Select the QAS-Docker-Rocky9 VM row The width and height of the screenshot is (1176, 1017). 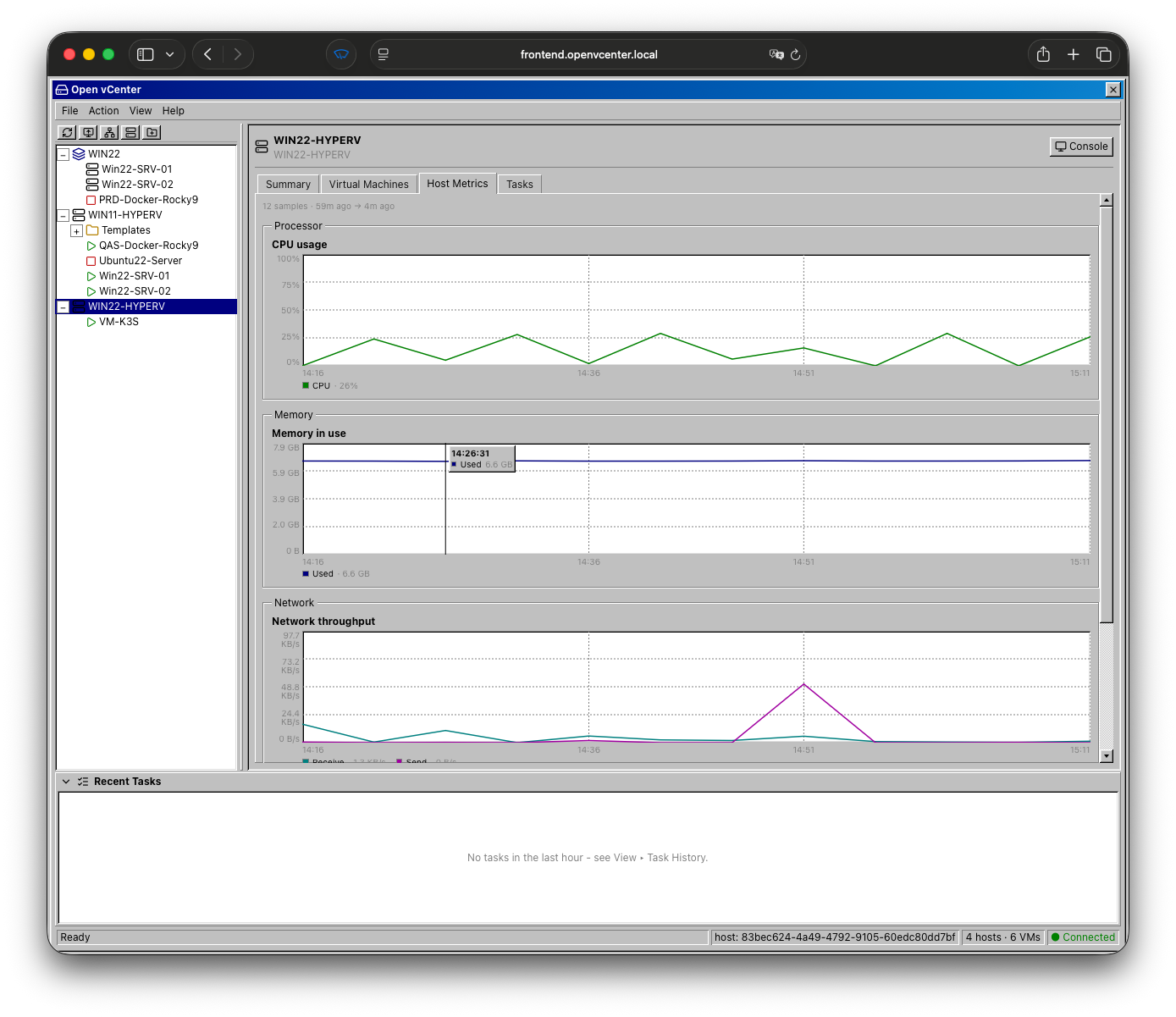(146, 246)
